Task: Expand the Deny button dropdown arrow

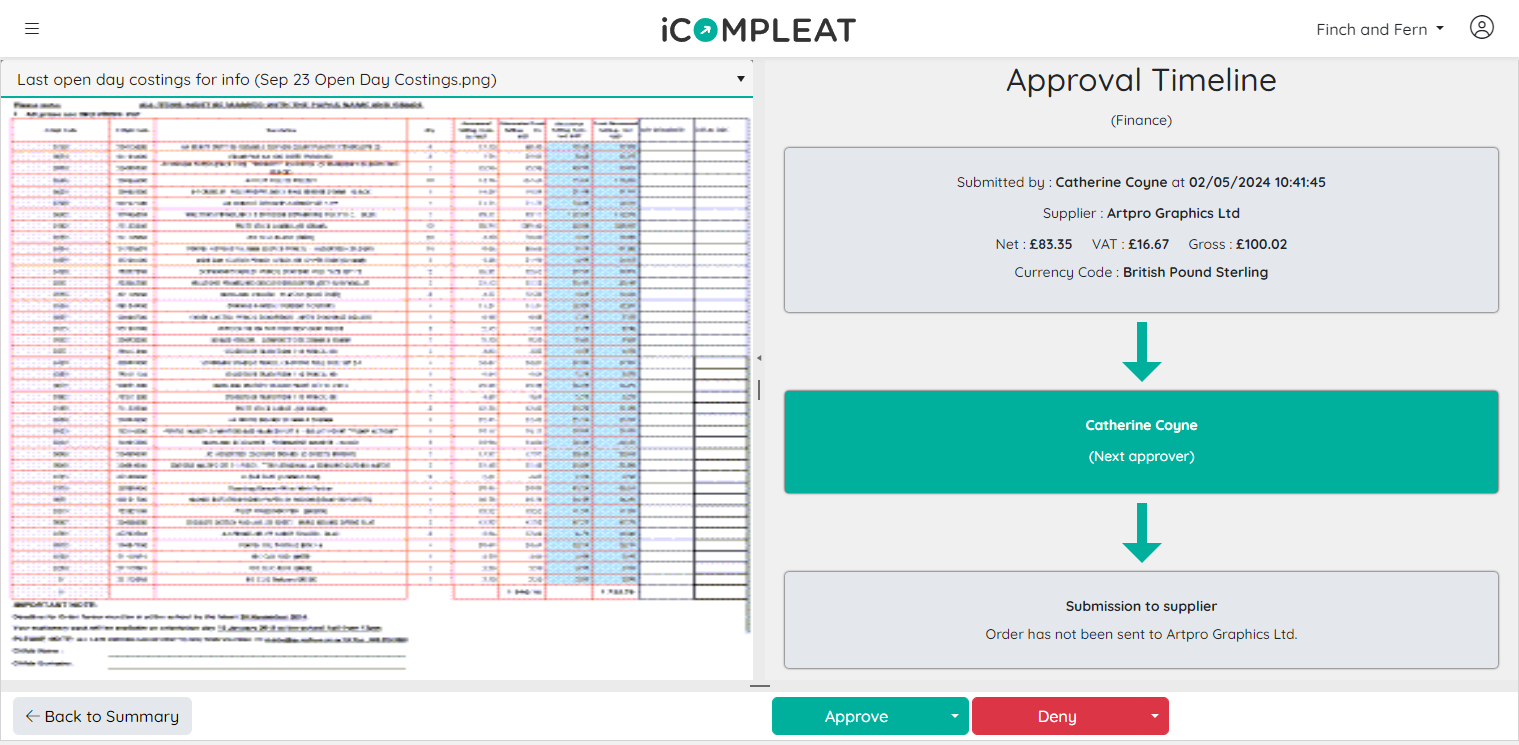Action: coord(1155,716)
